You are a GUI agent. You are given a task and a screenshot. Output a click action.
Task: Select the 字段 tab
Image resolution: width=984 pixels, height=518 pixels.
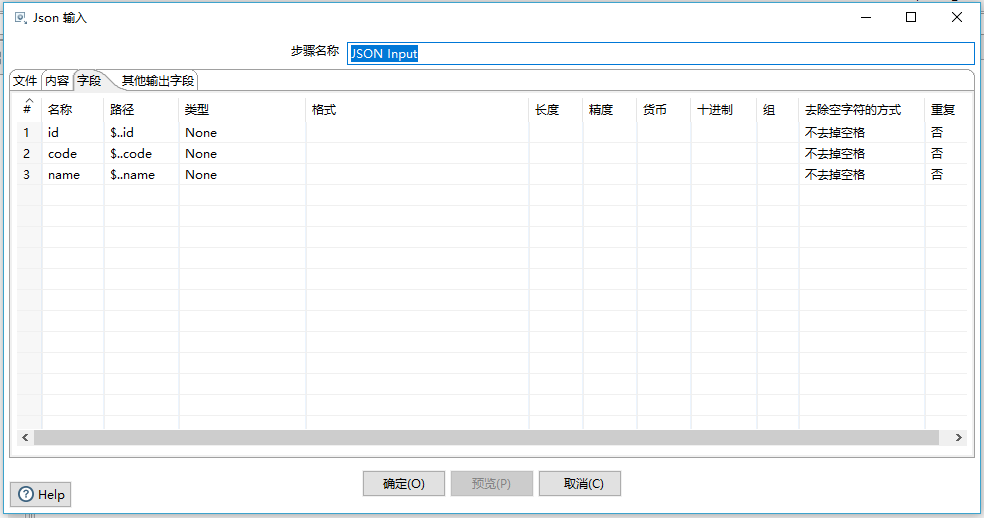[90, 80]
